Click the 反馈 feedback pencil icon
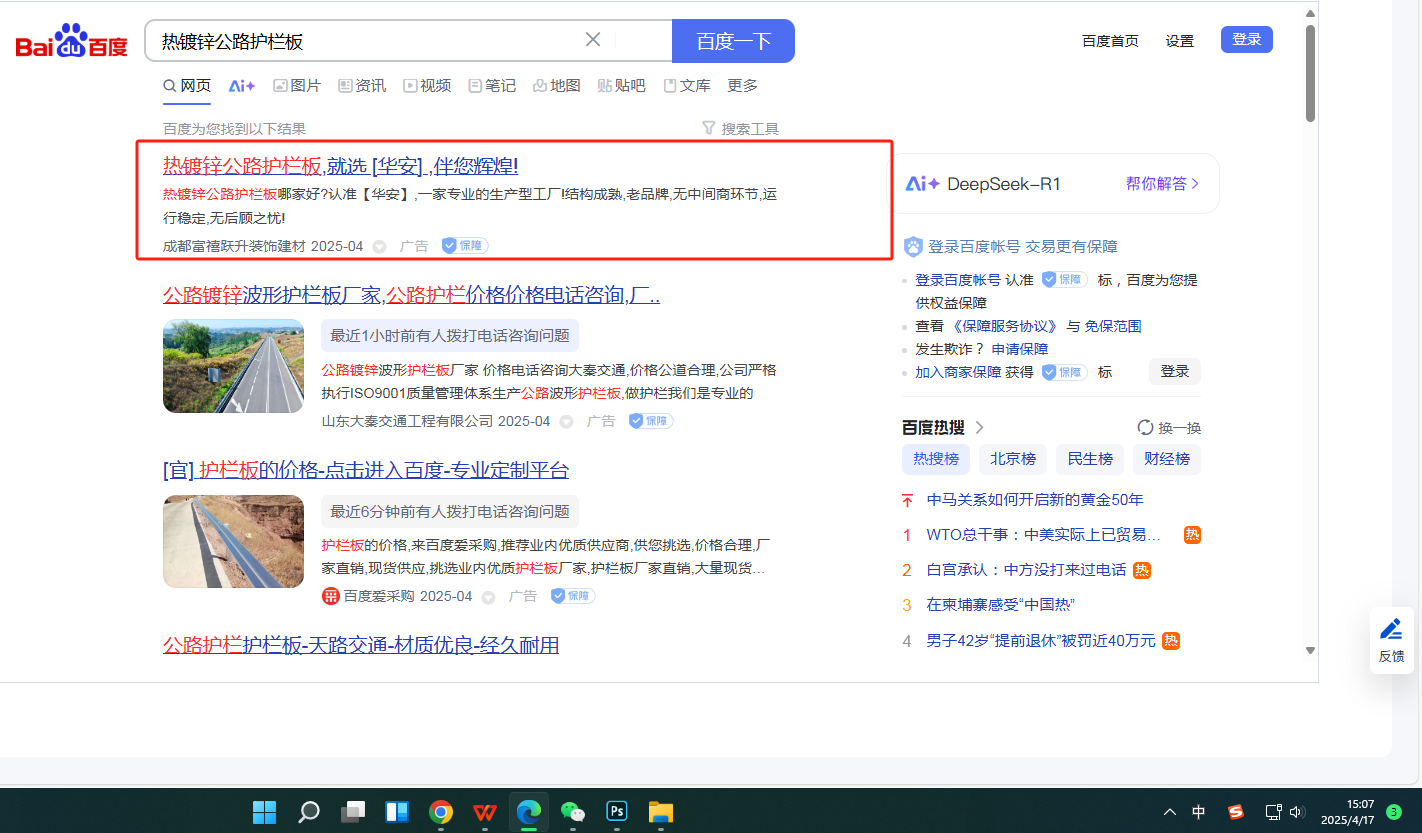 point(1391,630)
